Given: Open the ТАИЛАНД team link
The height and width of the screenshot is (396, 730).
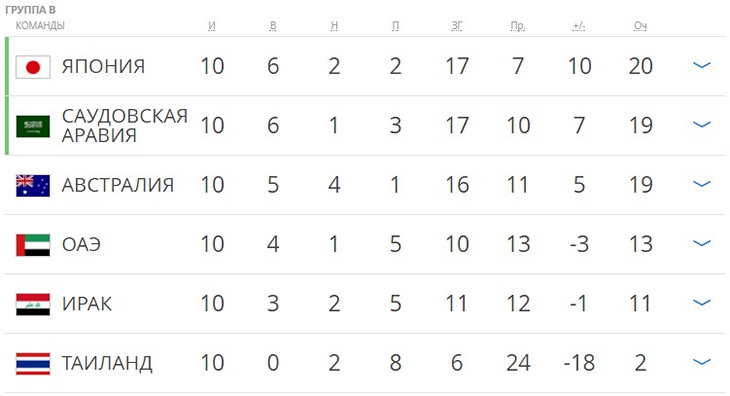Looking at the screenshot, I should (x=107, y=363).
